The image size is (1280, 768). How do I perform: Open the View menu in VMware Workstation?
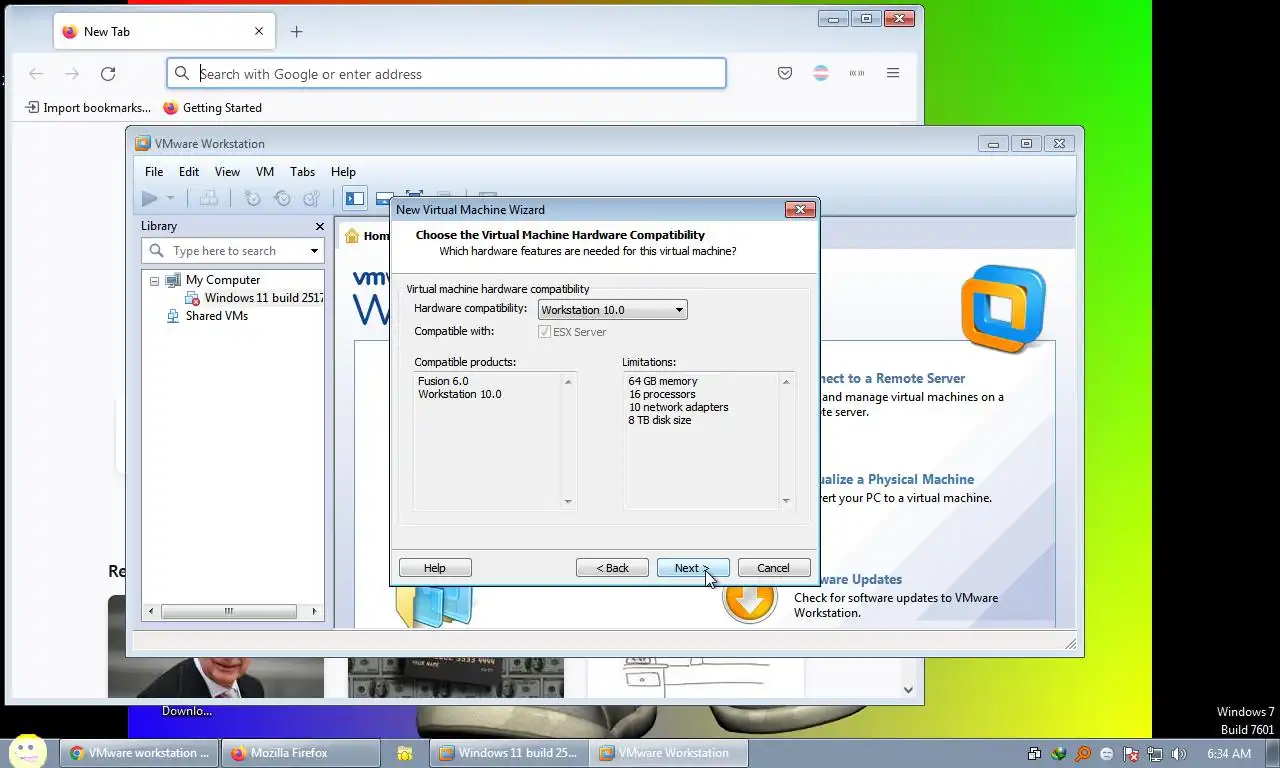[x=227, y=172]
